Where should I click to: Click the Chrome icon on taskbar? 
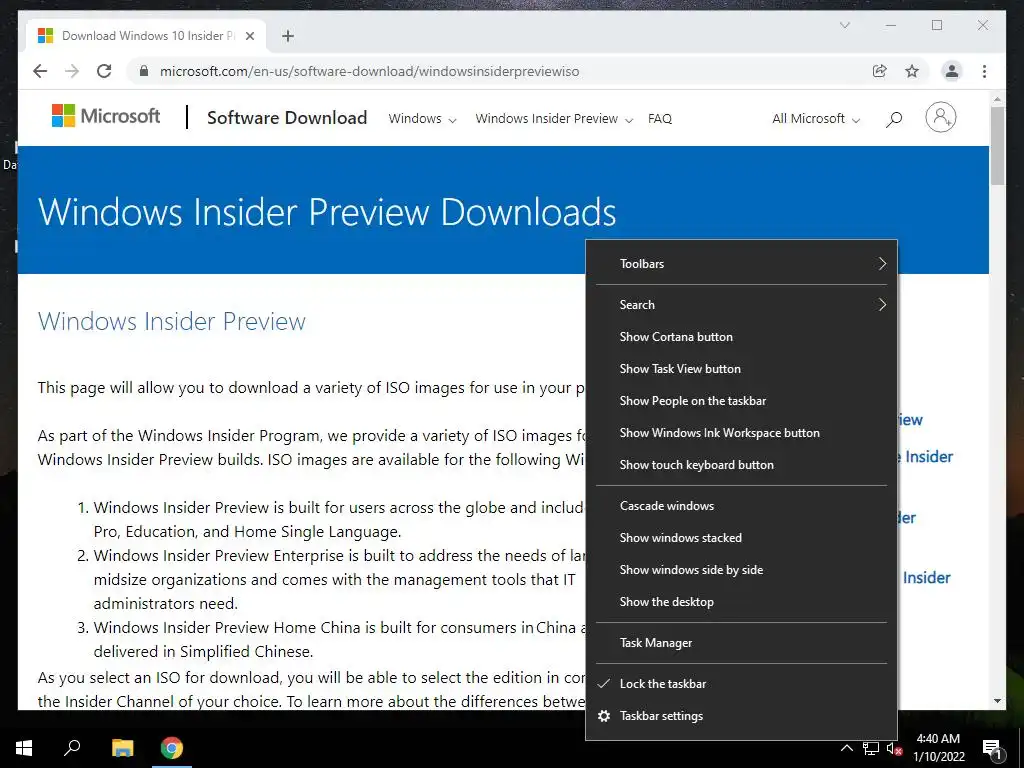coord(172,748)
